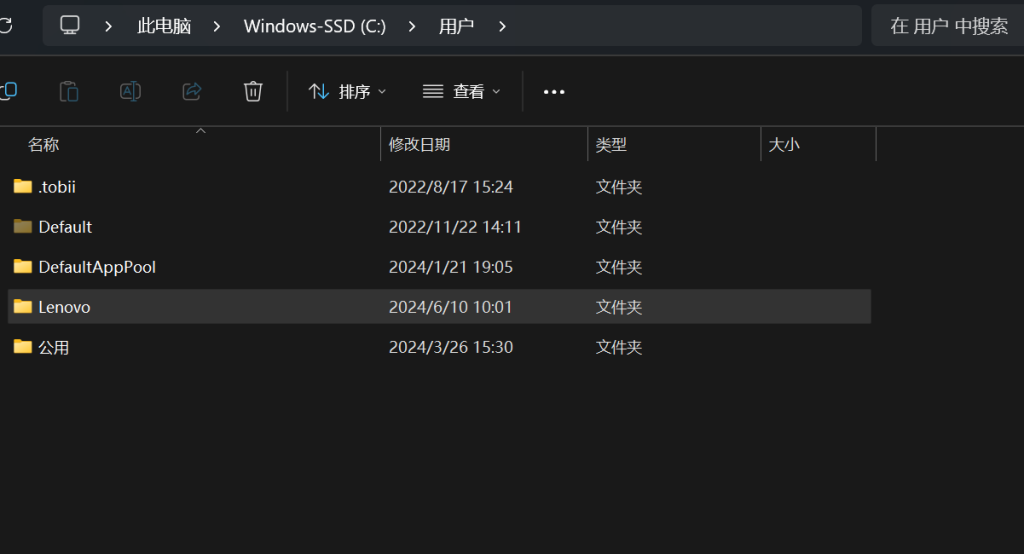Image resolution: width=1024 pixels, height=554 pixels.
Task: Click the monitor icon in address bar
Action: 70,26
